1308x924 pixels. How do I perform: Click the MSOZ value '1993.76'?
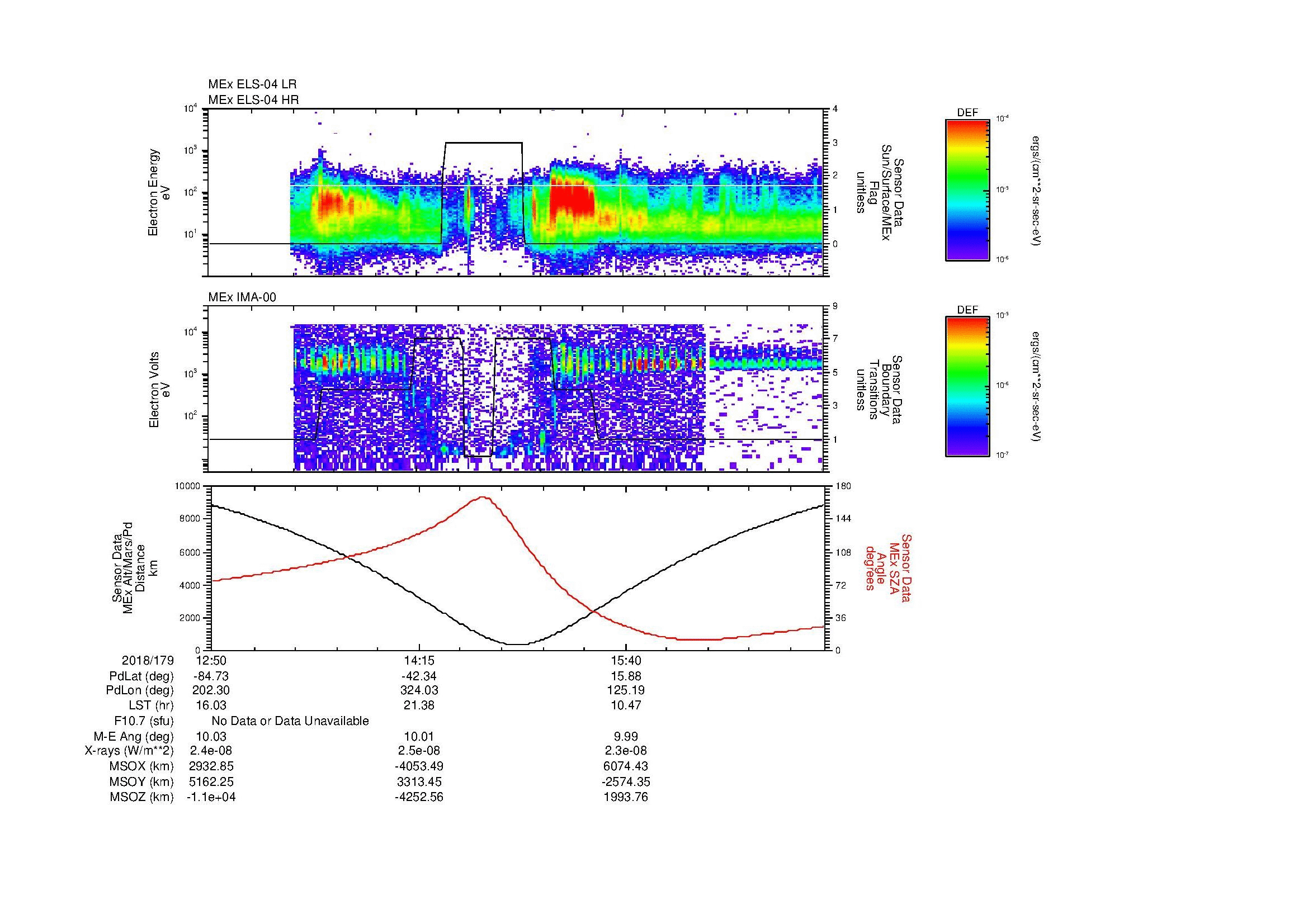[626, 797]
